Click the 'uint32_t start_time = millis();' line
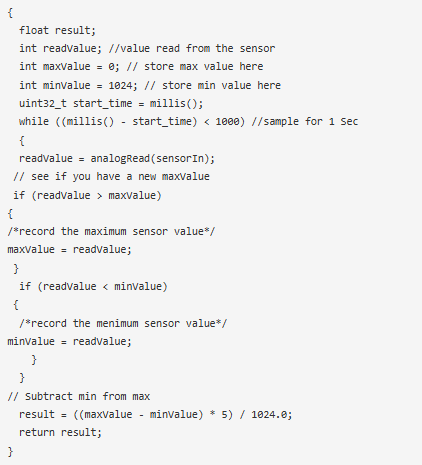This screenshot has height=465, width=422. (x=111, y=103)
